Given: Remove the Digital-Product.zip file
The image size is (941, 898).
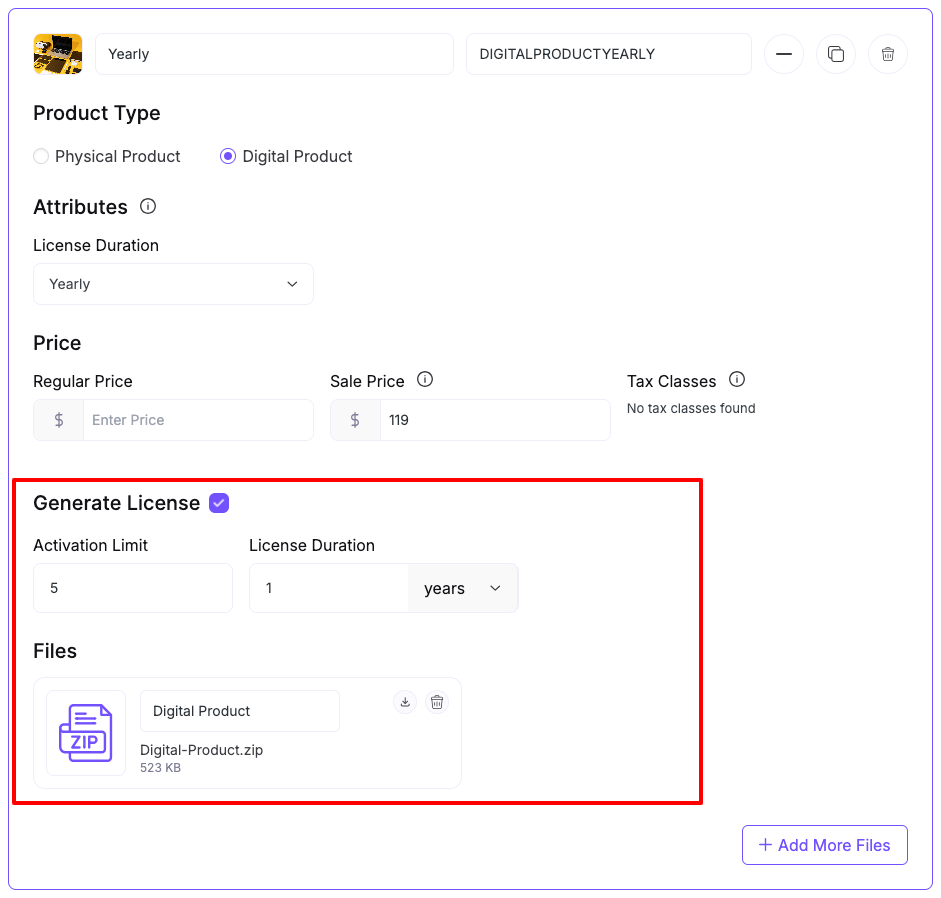Looking at the screenshot, I should point(437,702).
